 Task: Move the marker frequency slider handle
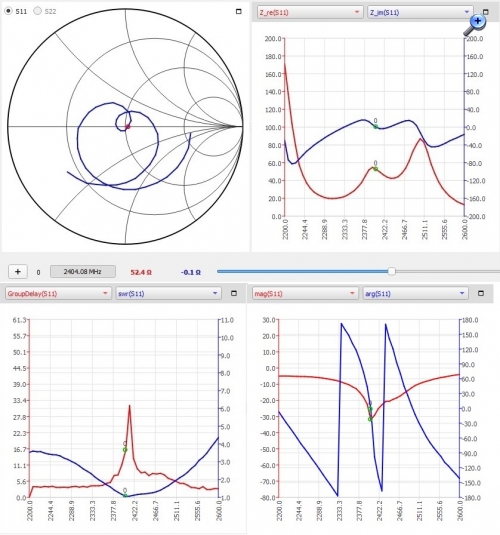pos(392,271)
